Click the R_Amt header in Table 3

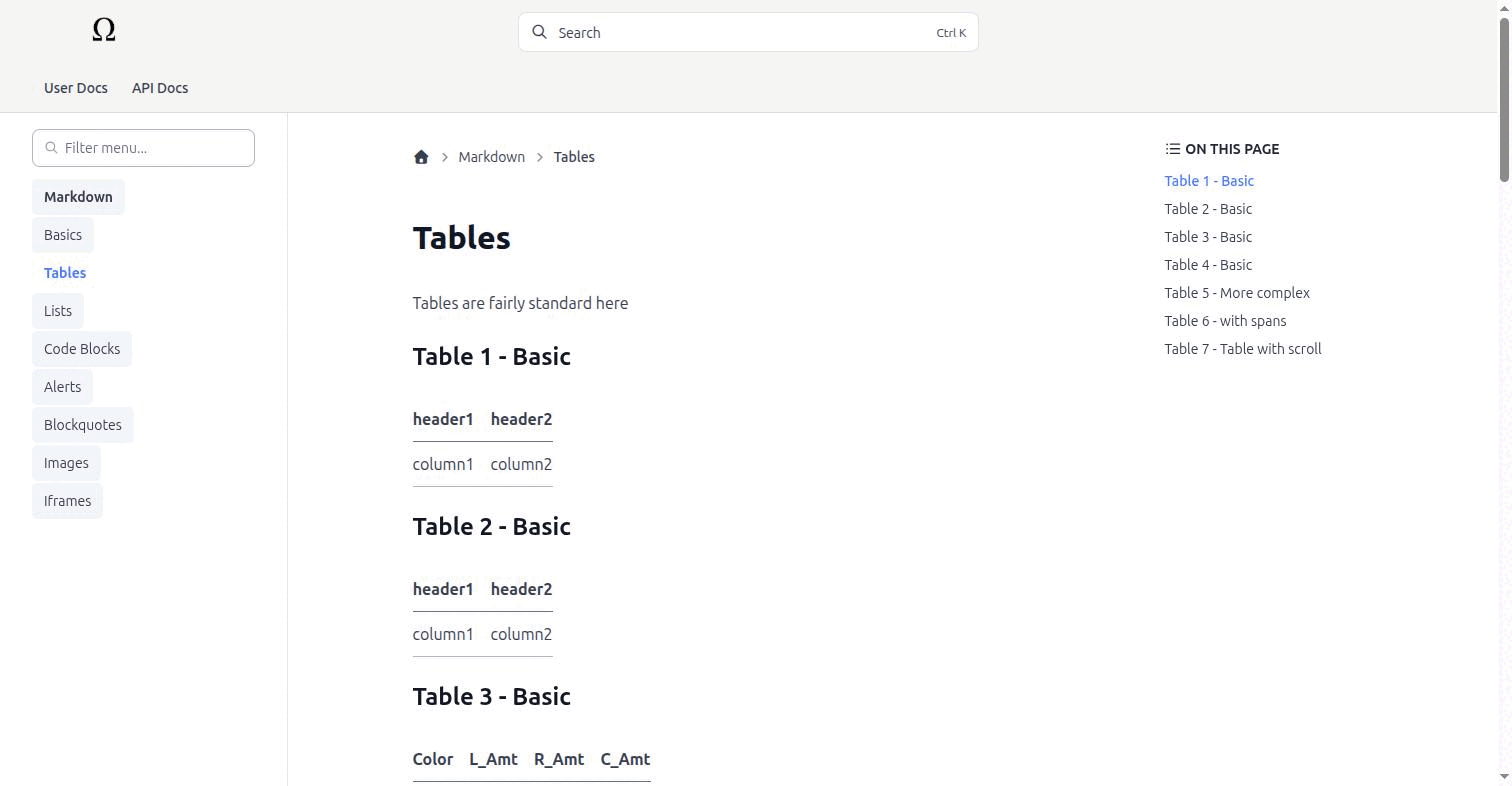(559, 759)
